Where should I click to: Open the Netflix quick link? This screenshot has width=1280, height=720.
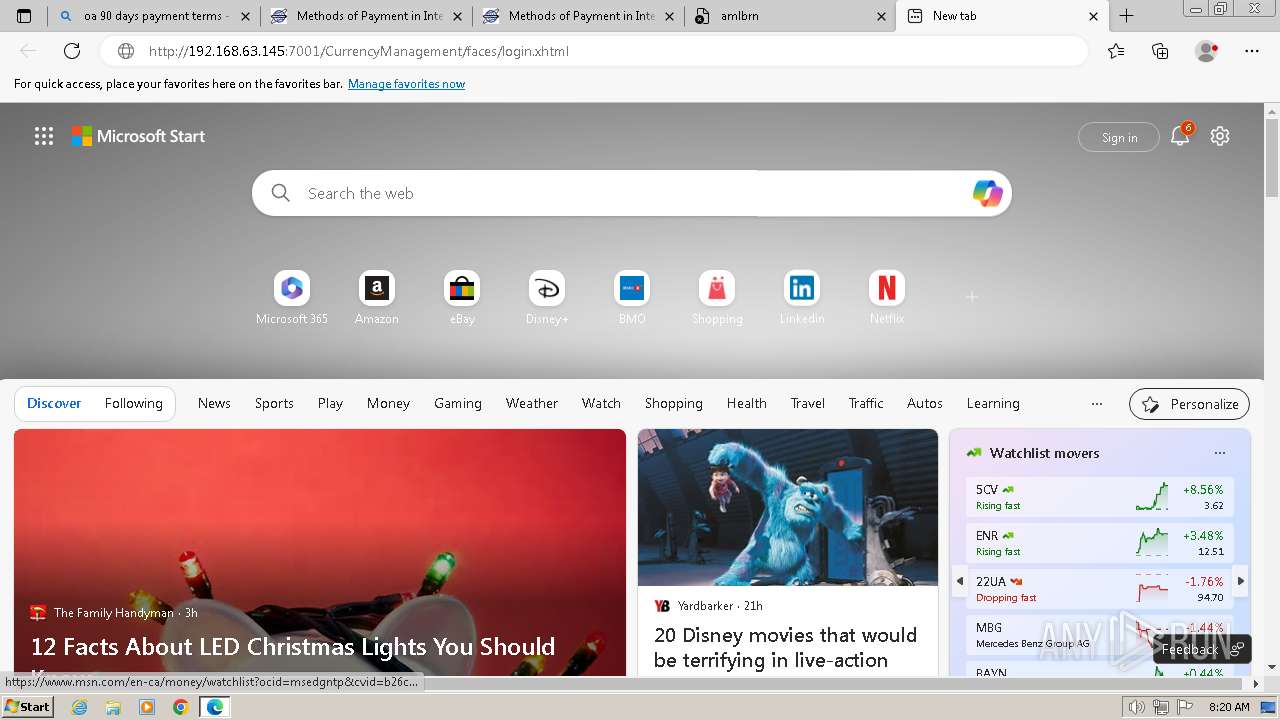click(x=887, y=298)
